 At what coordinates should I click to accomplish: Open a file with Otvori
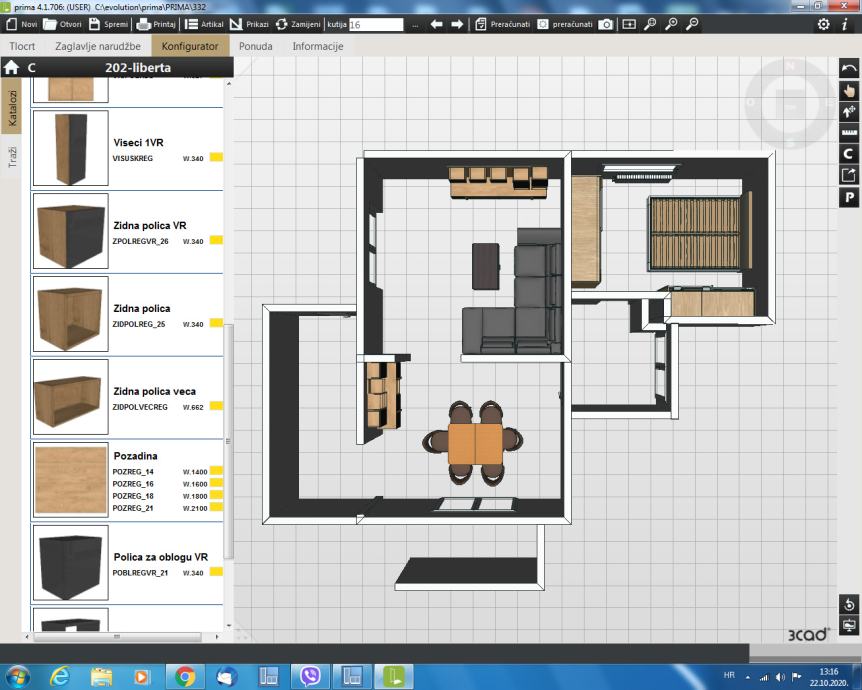pos(62,24)
